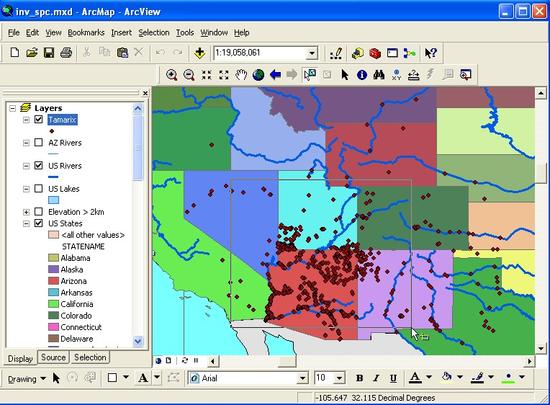The height and width of the screenshot is (405, 550).
Task: Open the Drawing menu button
Action: (x=27, y=379)
